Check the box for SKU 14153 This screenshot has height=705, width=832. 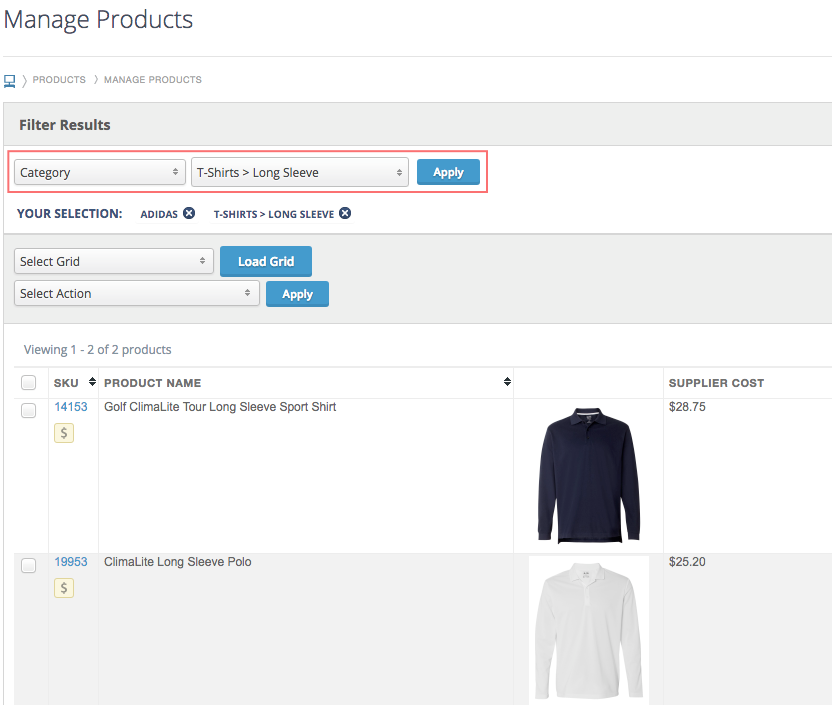[29, 410]
